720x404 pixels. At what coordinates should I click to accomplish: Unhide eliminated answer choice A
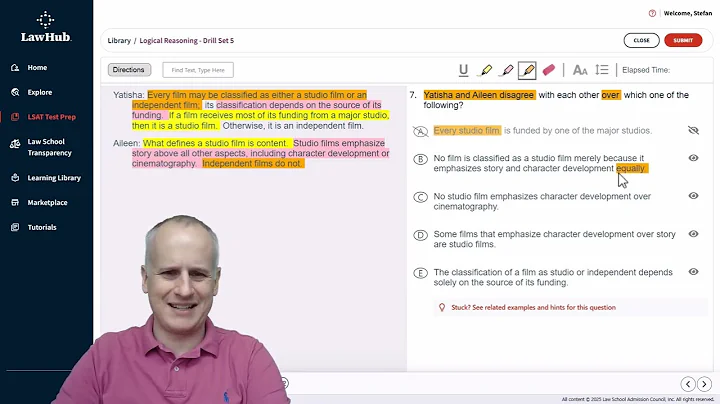click(x=693, y=130)
